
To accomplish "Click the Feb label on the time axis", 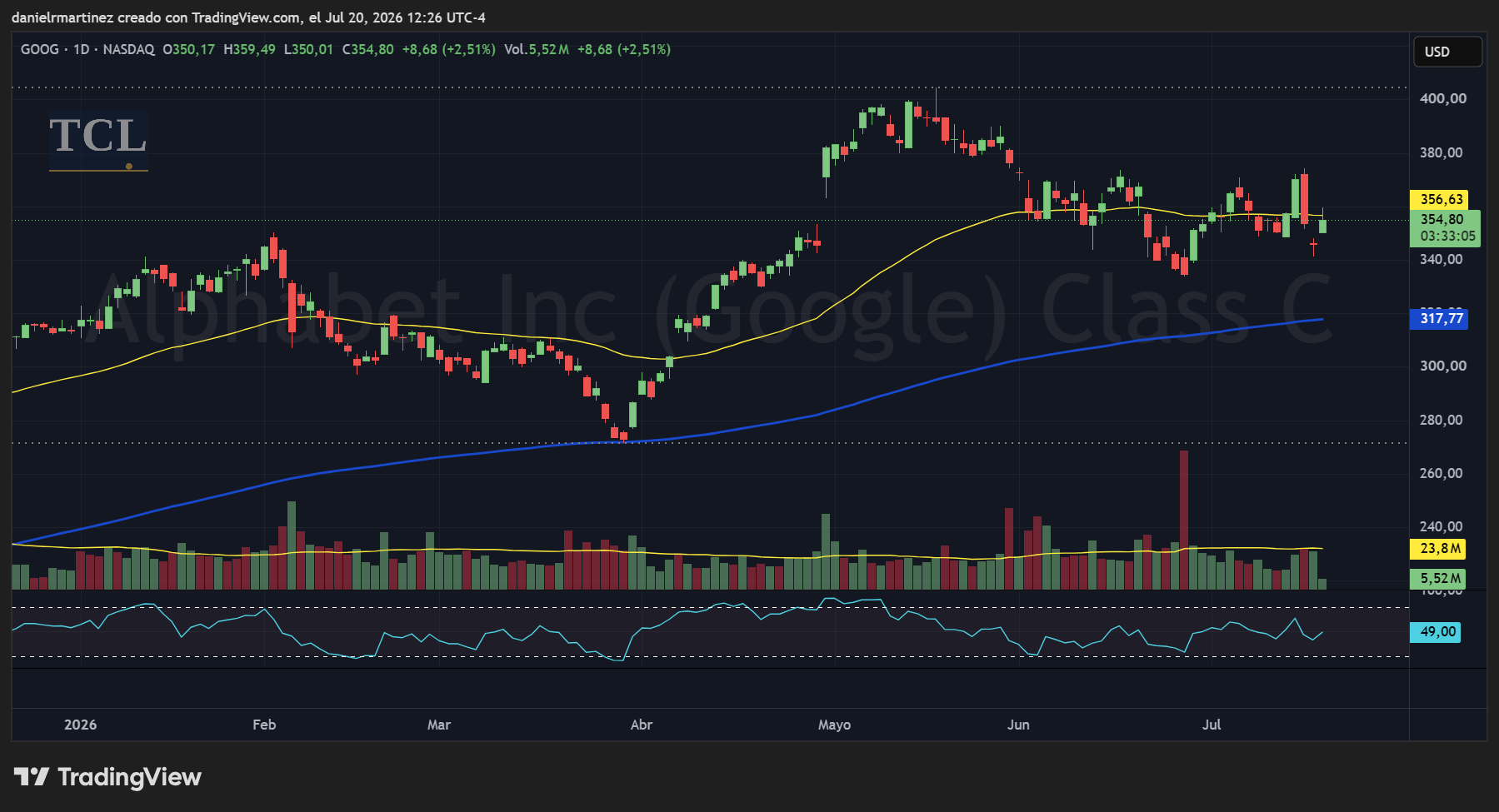I will [x=264, y=725].
